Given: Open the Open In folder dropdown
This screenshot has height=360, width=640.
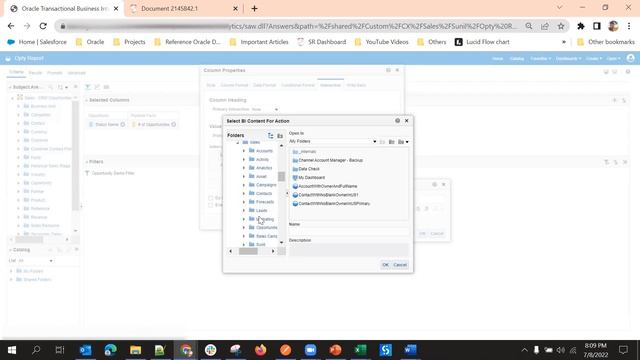Looking at the screenshot, I should 374,142.
